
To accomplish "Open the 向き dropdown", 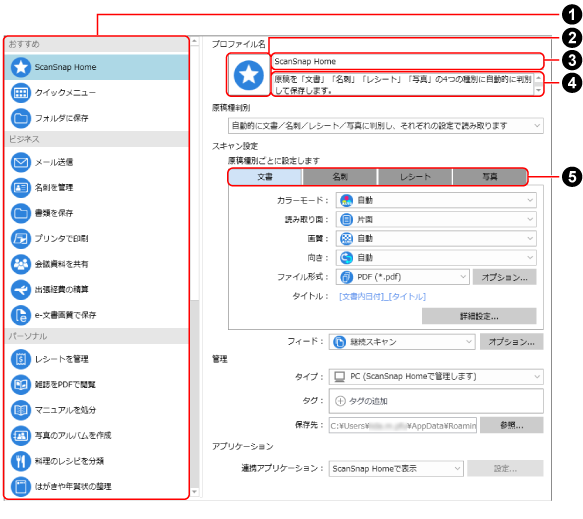I will tap(436, 258).
